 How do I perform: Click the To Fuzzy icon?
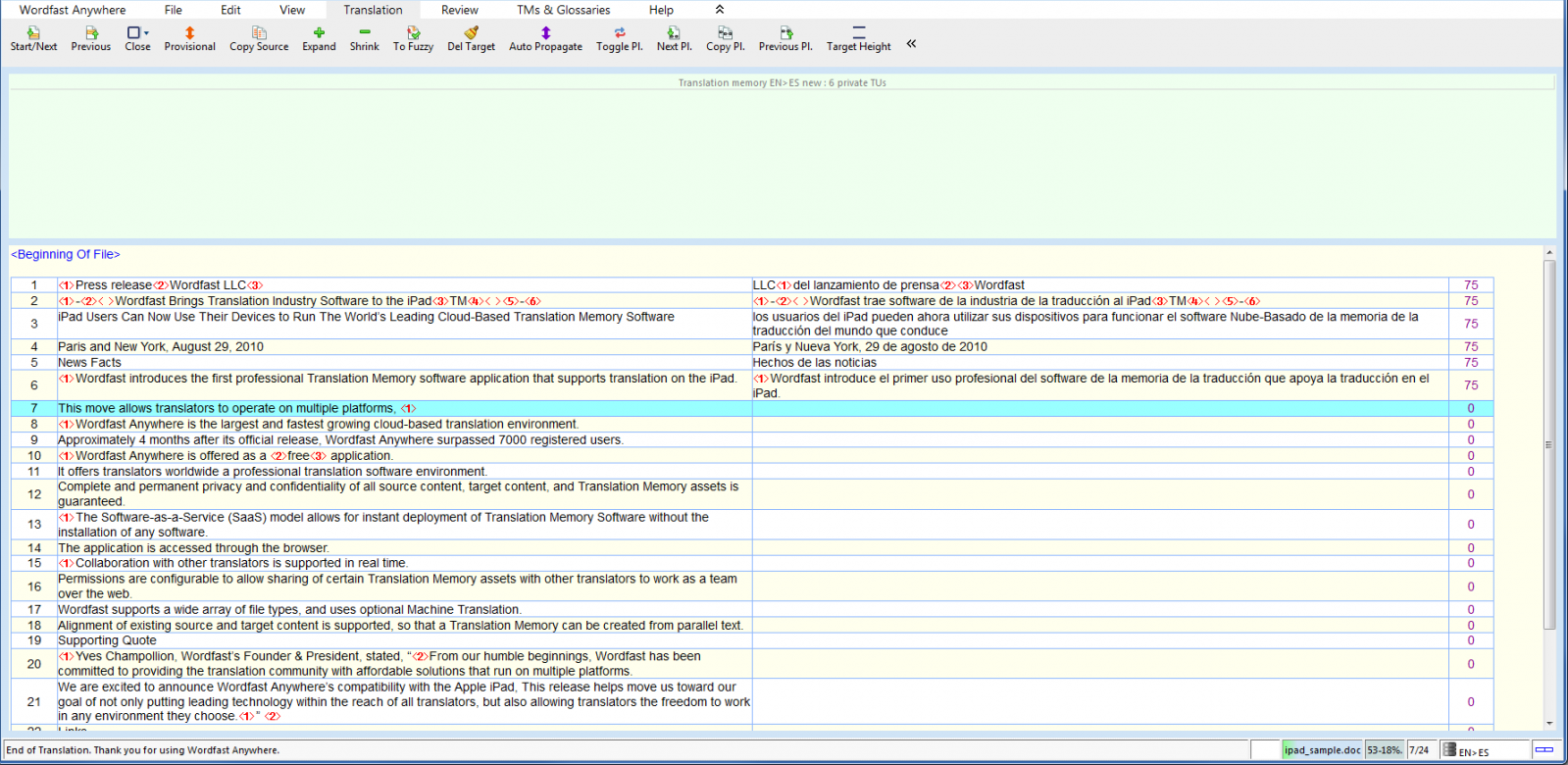click(x=413, y=33)
